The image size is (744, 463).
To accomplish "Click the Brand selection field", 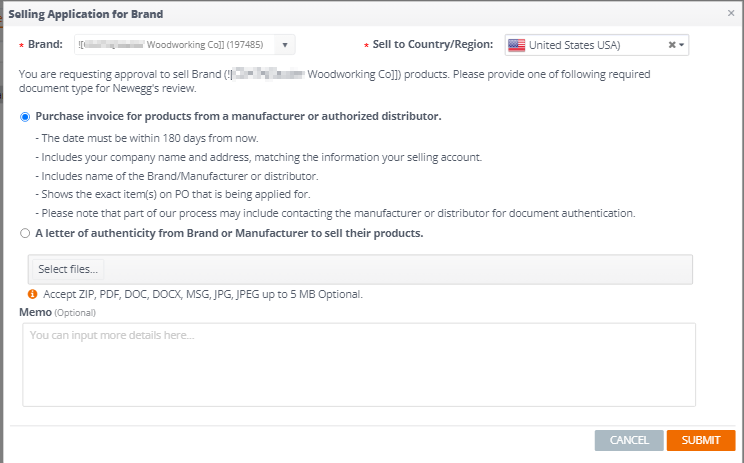I will pyautogui.click(x=185, y=45).
